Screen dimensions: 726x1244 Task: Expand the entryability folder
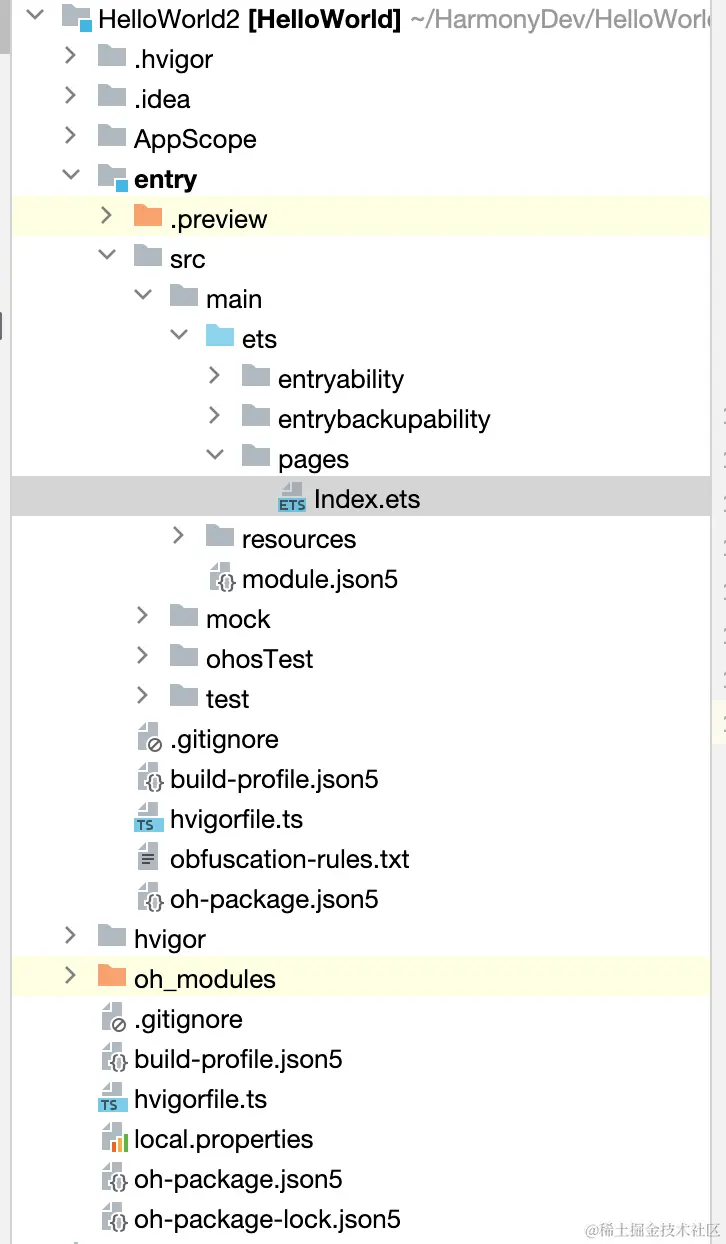(x=214, y=375)
